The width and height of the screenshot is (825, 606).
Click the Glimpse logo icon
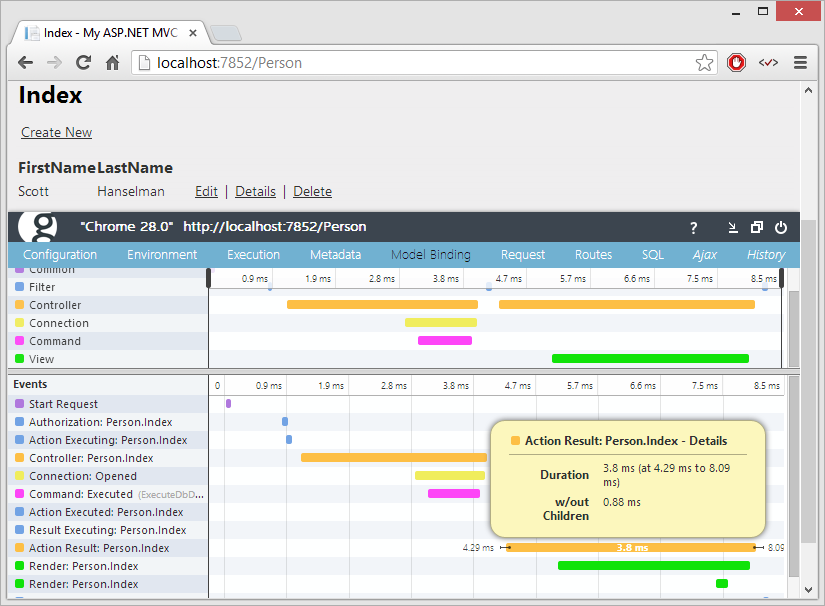pos(38,227)
